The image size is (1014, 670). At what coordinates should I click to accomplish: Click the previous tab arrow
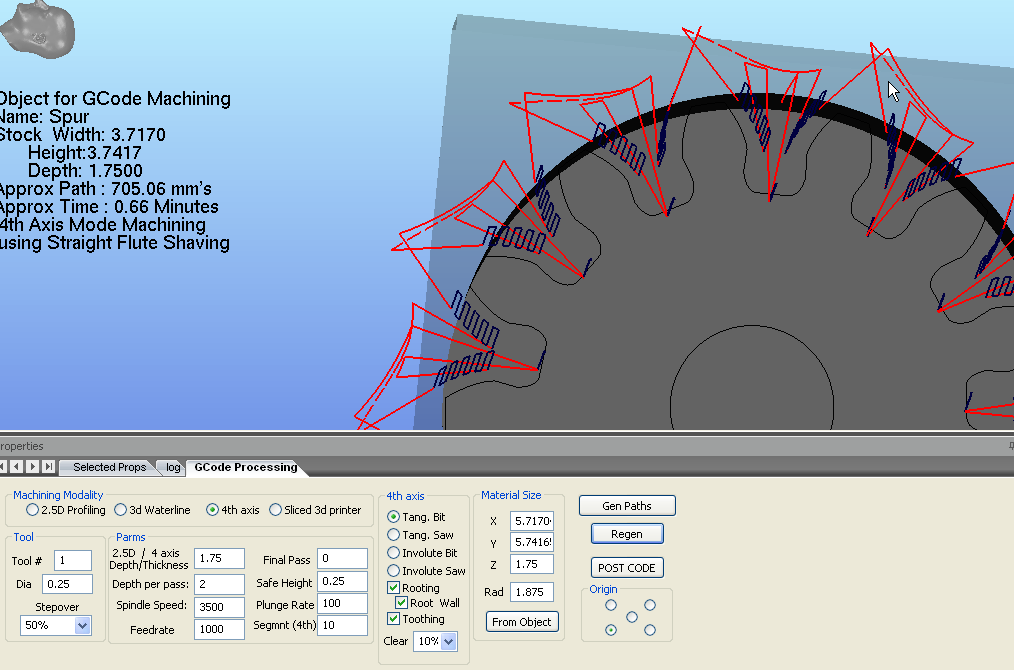tap(18, 467)
